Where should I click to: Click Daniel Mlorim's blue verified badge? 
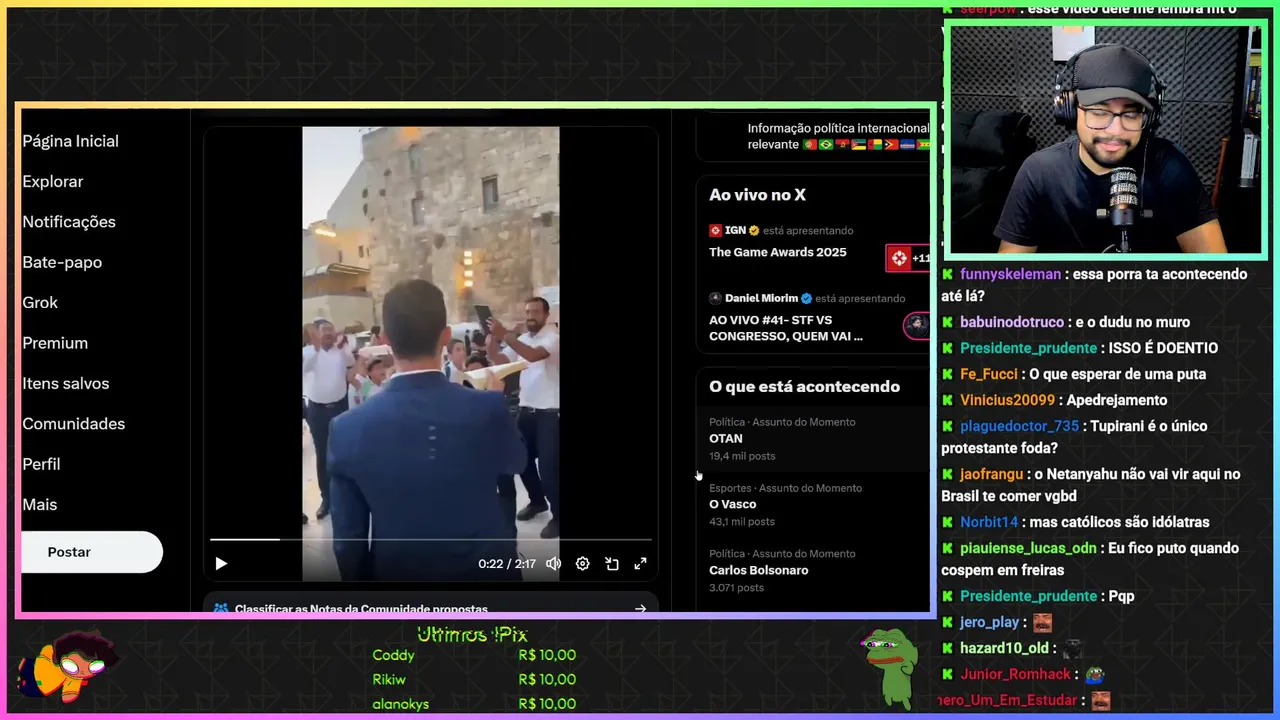806,298
